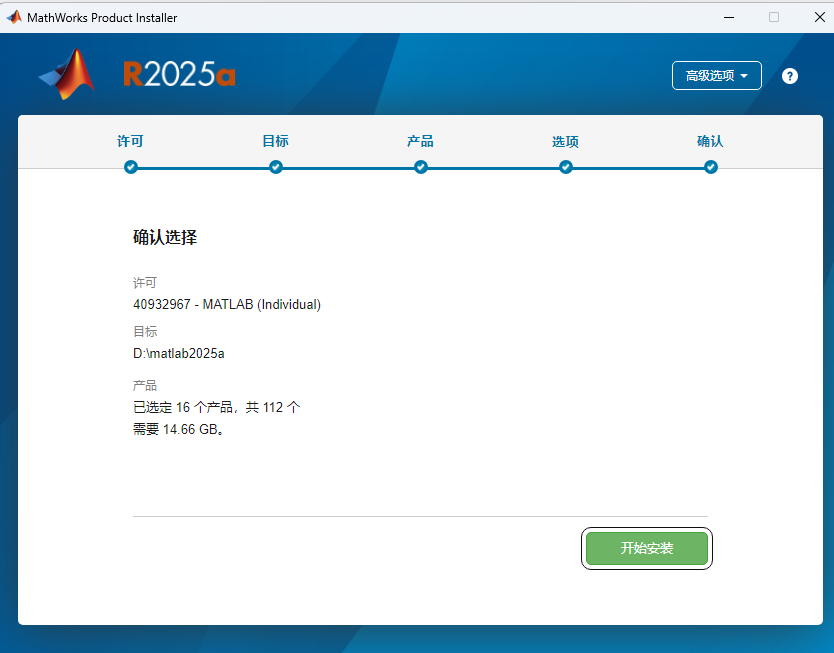The width and height of the screenshot is (834, 653).
Task: Close the MathWorks Product Installer window
Action: tap(820, 17)
